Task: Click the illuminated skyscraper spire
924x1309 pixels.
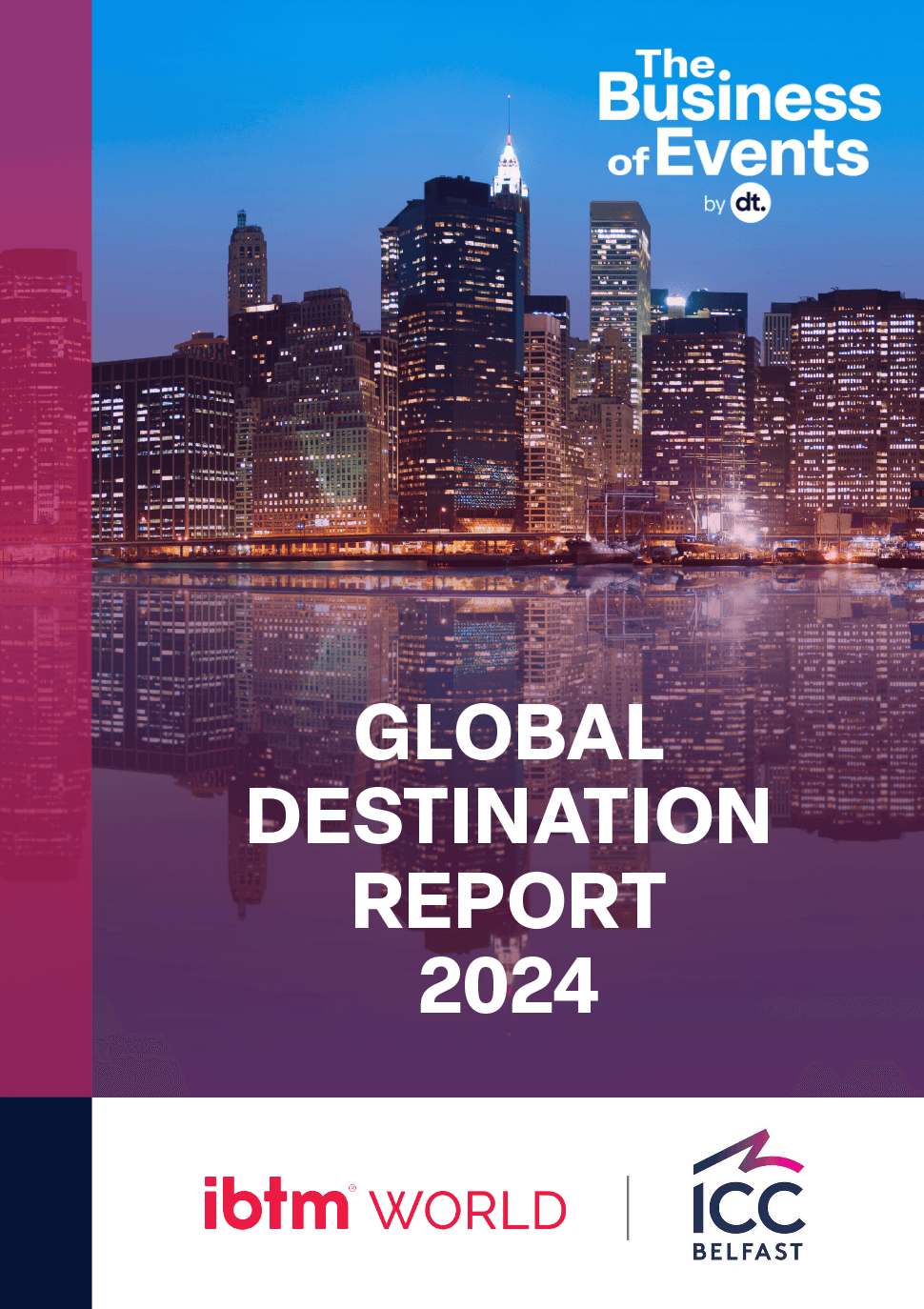Action: click(x=509, y=148)
